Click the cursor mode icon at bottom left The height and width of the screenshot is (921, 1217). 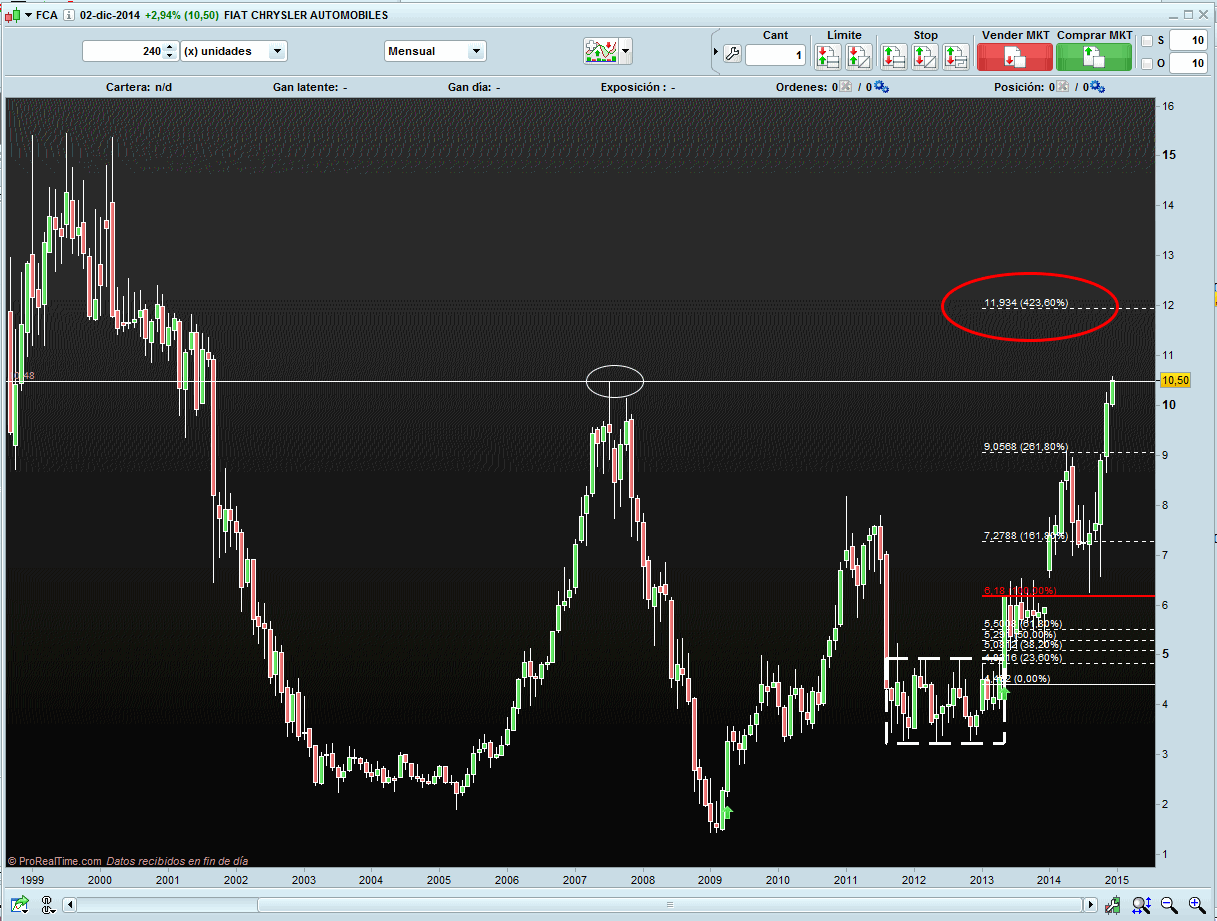[x=46, y=905]
